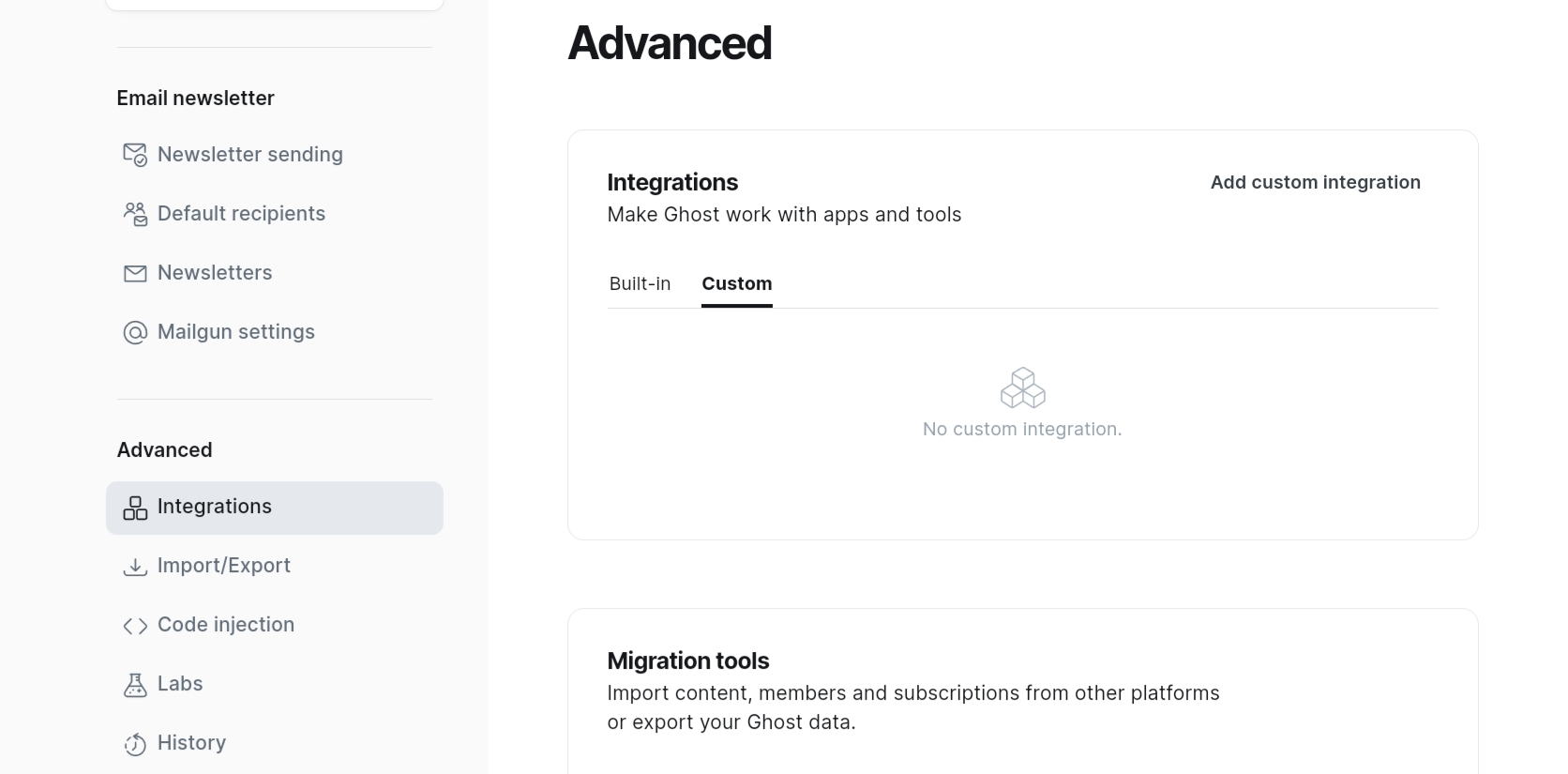Image resolution: width=1568 pixels, height=774 pixels.
Task: Click the Newsletters envelope icon
Action: 135,273
